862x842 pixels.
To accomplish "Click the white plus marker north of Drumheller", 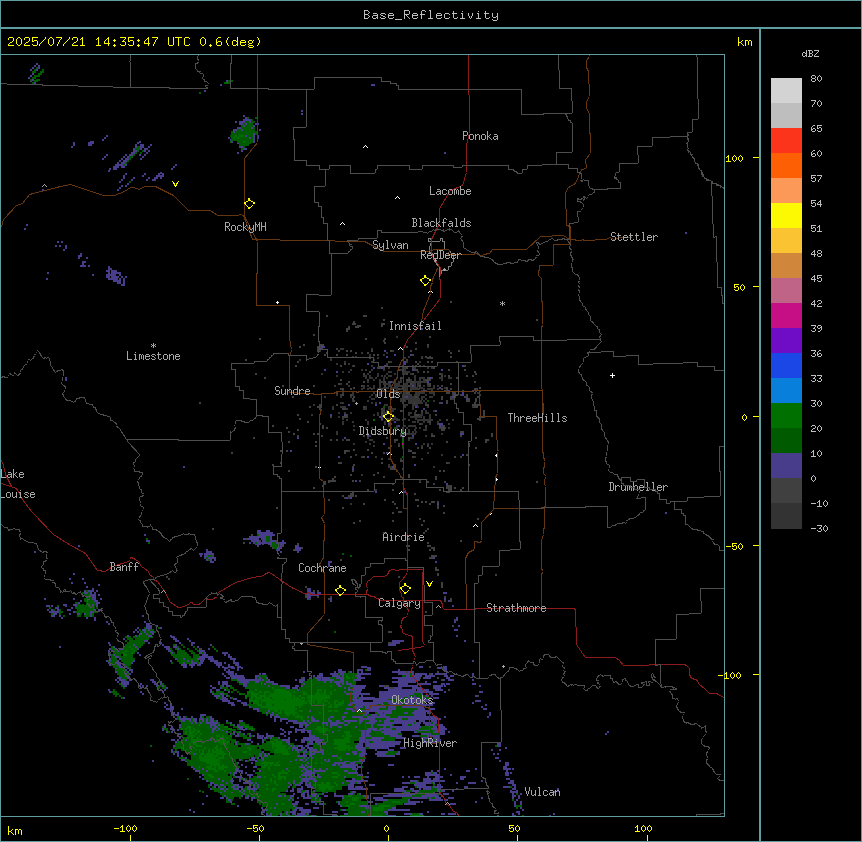I will pos(612,375).
